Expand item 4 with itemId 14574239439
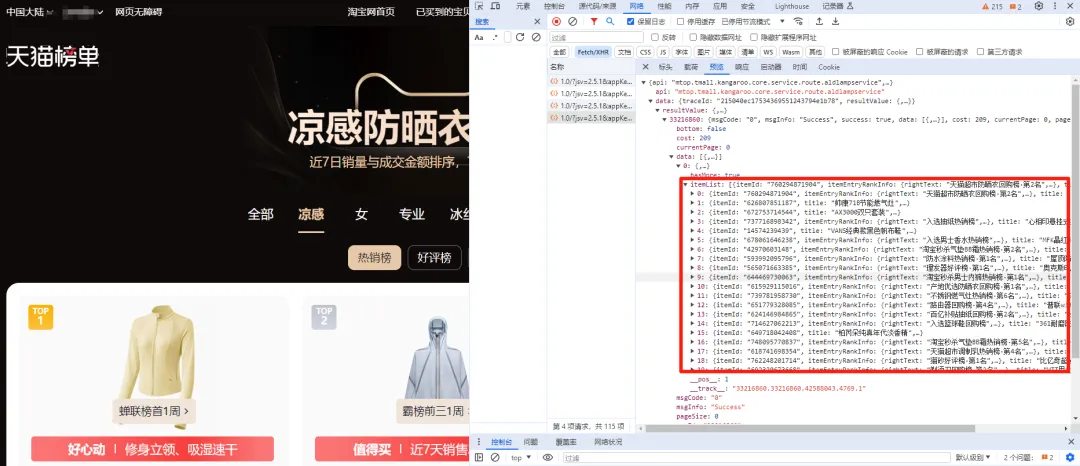This screenshot has width=1080, height=466. click(x=692, y=231)
